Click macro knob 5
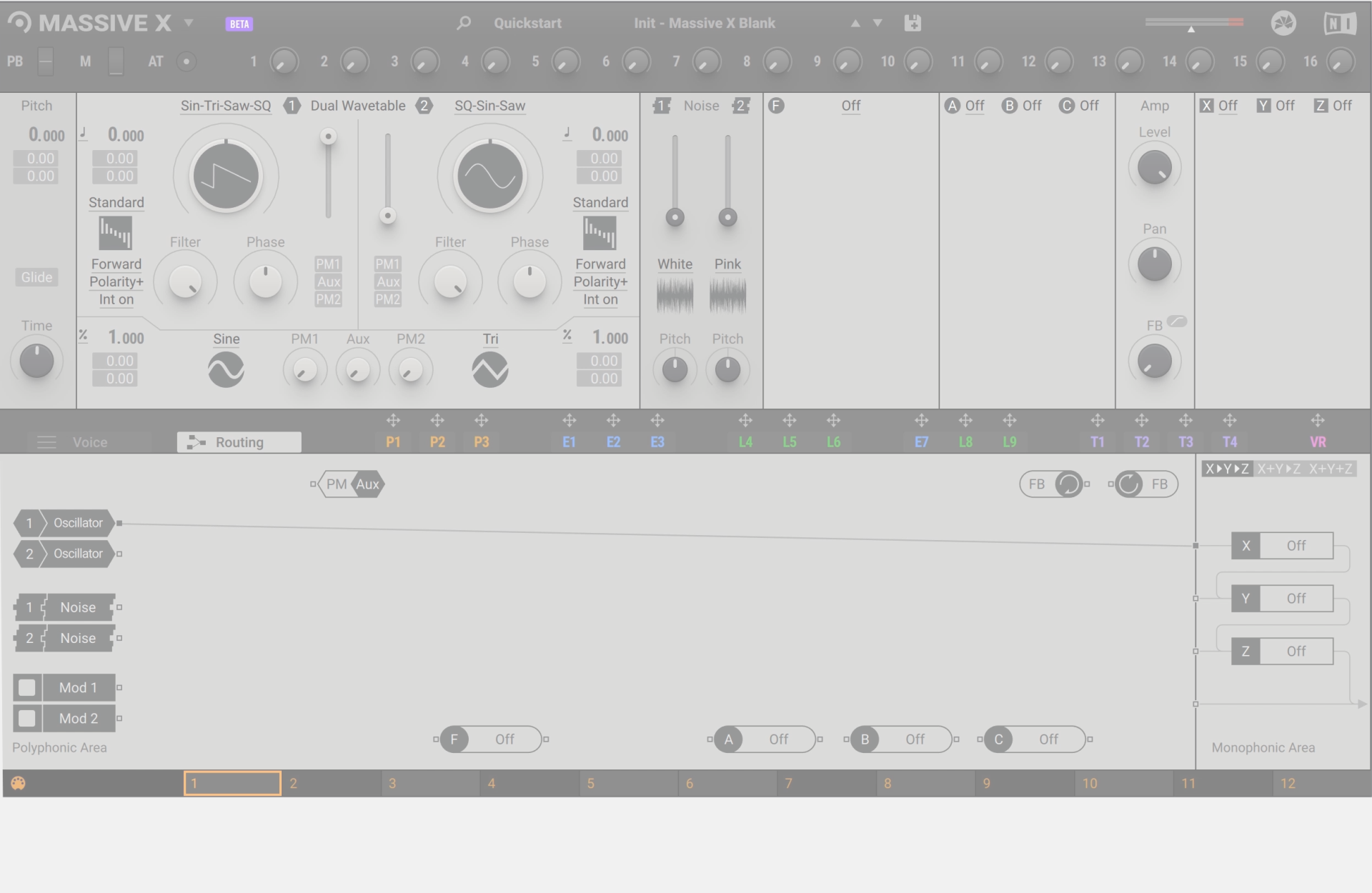 565,61
